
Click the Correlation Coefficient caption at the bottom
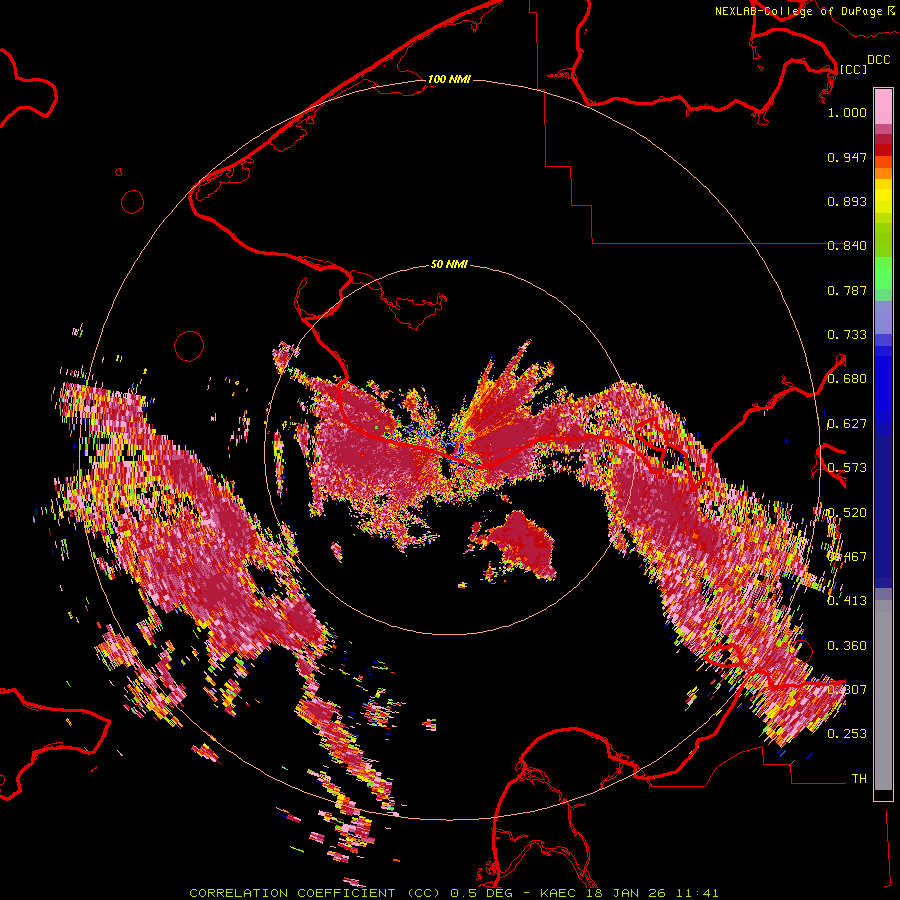[x=453, y=893]
